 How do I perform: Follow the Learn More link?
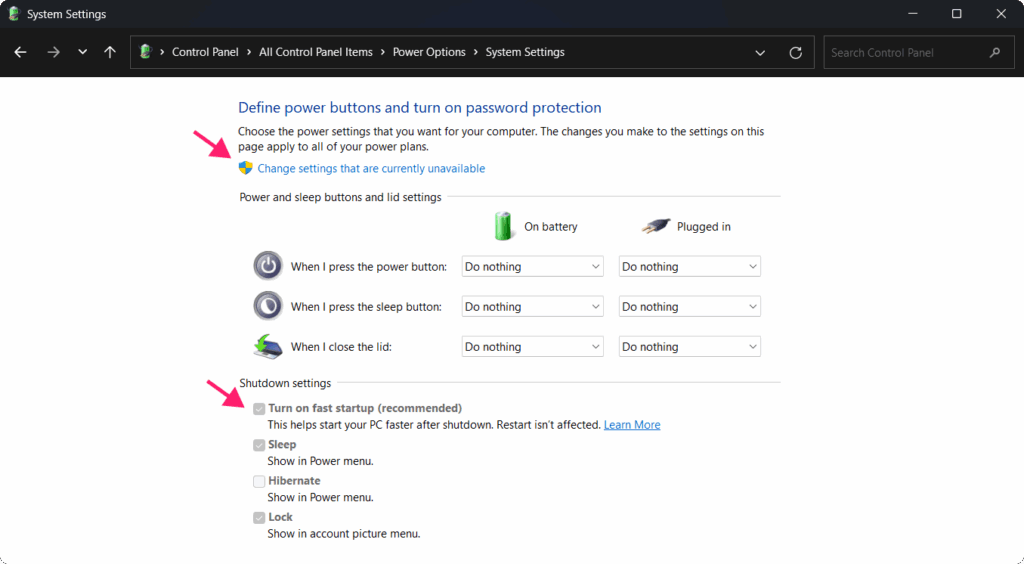(x=632, y=425)
